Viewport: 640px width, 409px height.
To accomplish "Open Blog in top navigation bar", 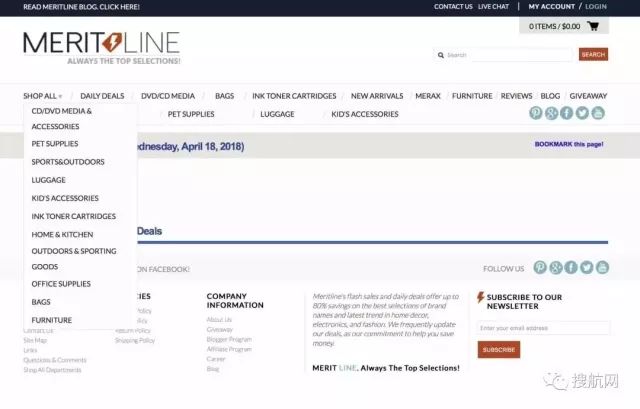I will click(x=550, y=96).
